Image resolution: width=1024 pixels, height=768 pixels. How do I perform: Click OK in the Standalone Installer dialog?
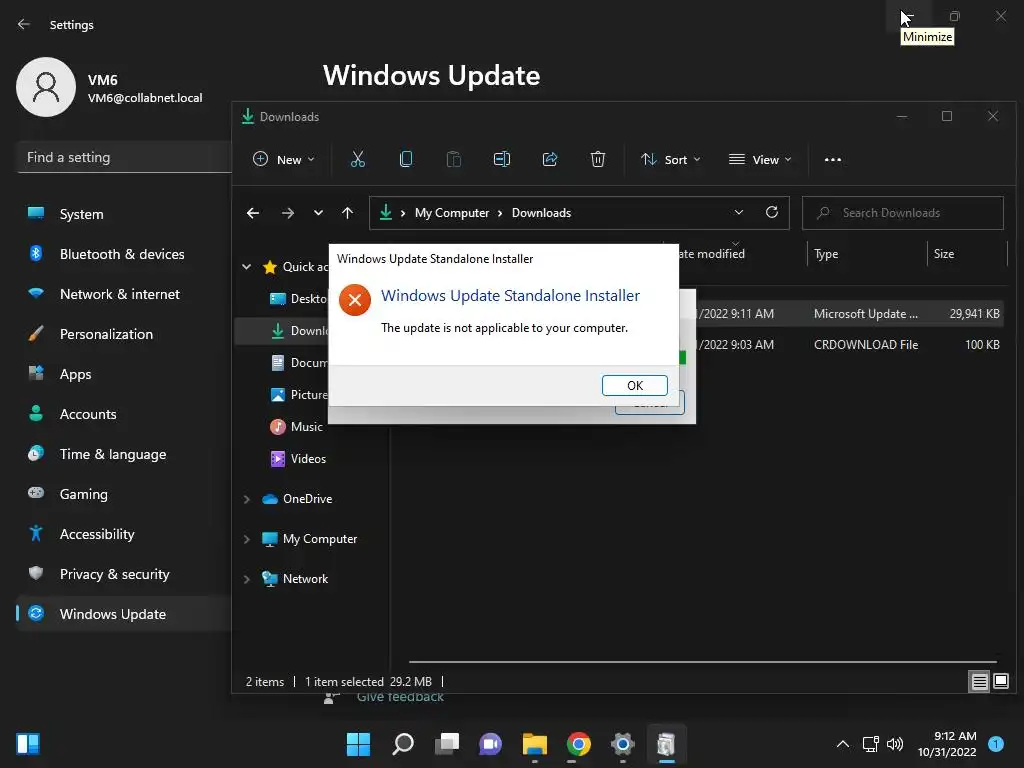pyautogui.click(x=634, y=385)
